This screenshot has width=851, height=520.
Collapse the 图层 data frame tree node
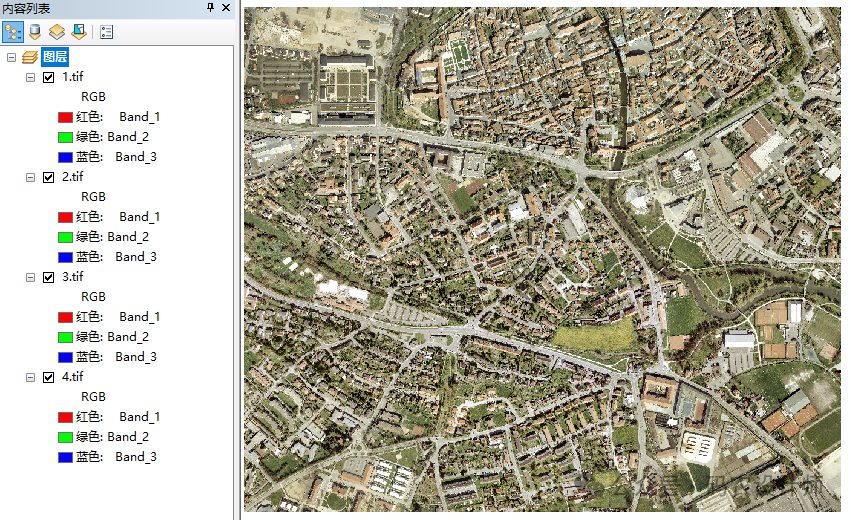(11, 57)
